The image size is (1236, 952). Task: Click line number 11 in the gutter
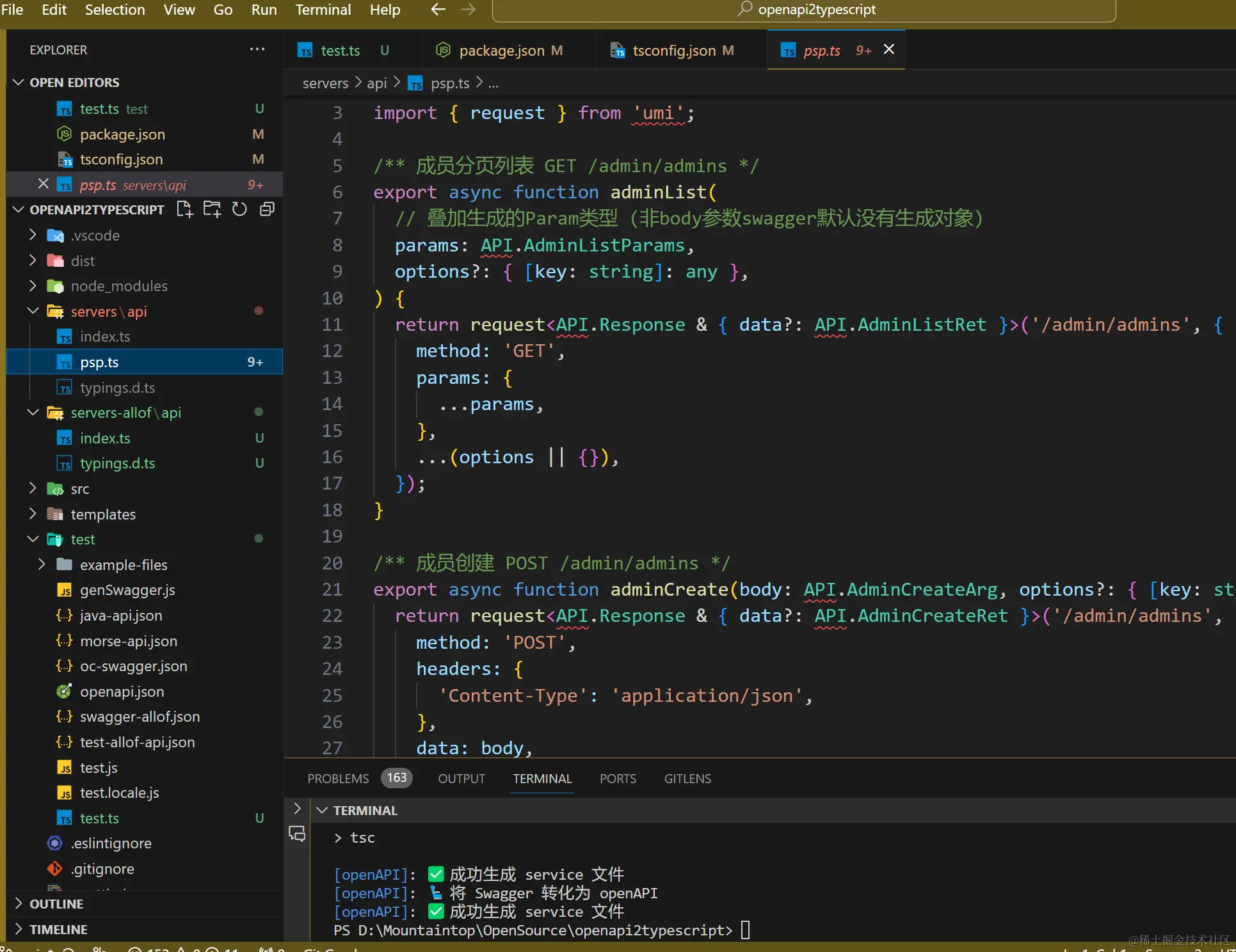pos(332,324)
